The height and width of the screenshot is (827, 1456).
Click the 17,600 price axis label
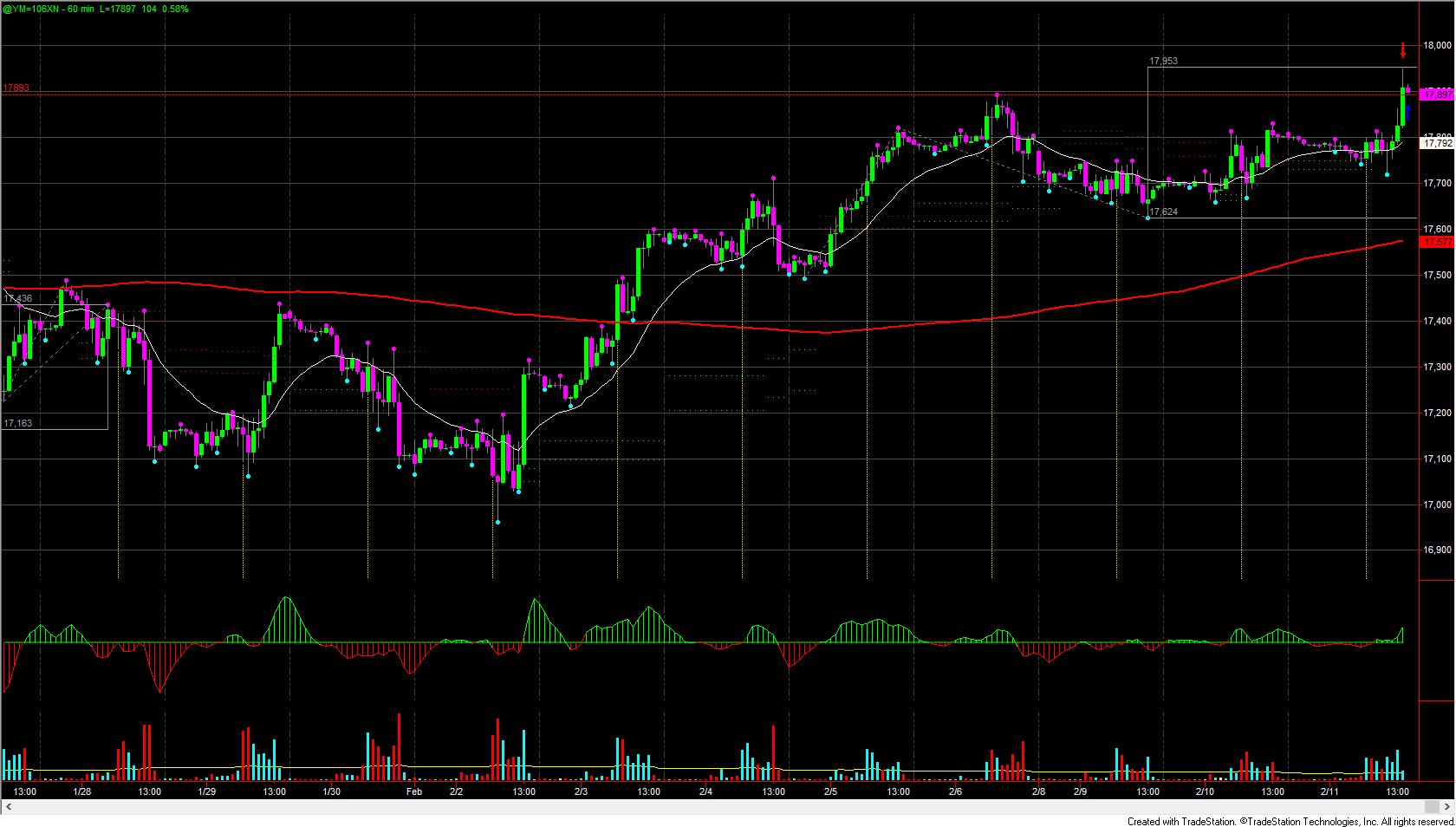(1438, 230)
